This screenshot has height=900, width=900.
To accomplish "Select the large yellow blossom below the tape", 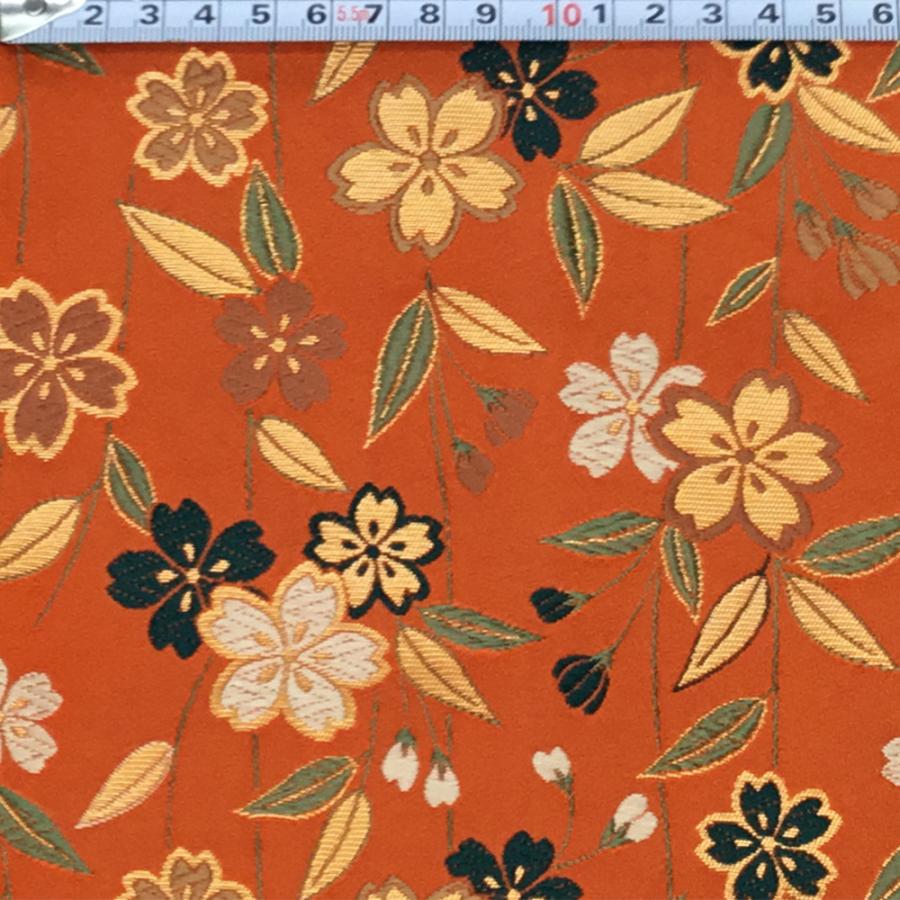I will 428,165.
